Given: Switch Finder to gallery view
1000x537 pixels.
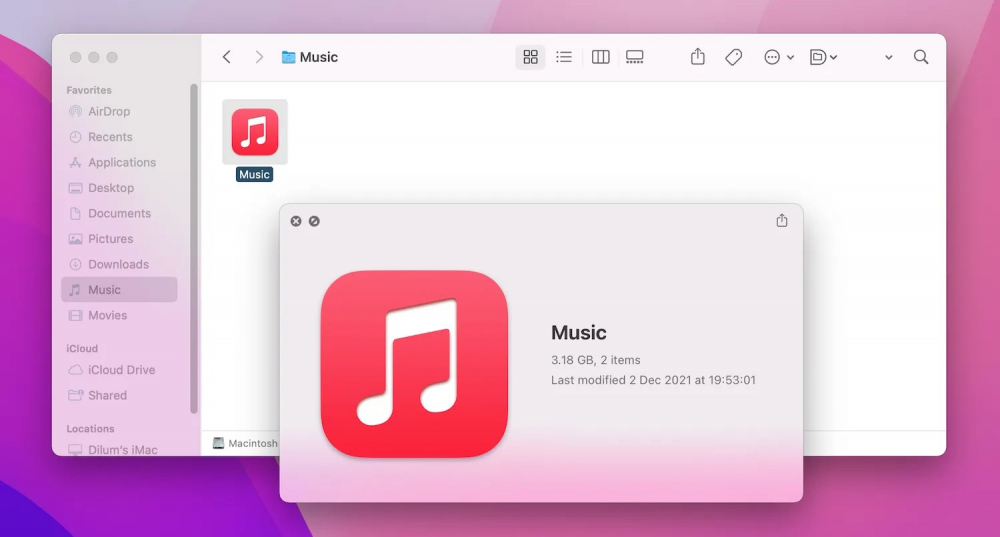Looking at the screenshot, I should 634,57.
